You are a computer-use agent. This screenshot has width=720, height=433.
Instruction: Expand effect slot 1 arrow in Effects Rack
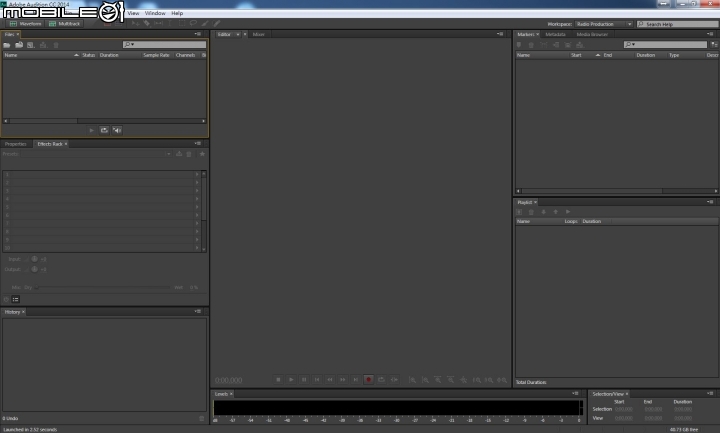point(197,174)
